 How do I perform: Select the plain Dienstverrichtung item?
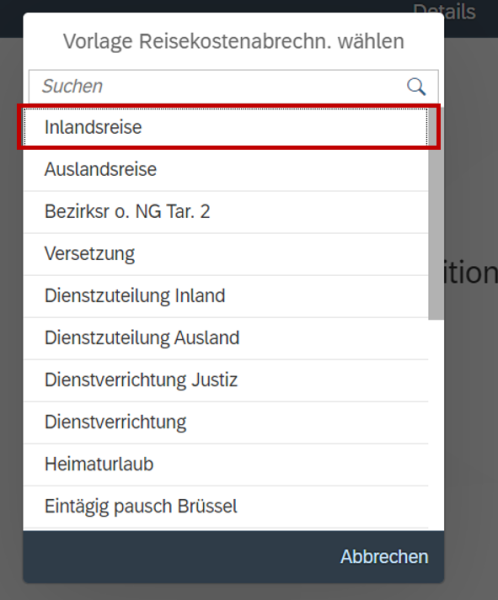coord(226,422)
